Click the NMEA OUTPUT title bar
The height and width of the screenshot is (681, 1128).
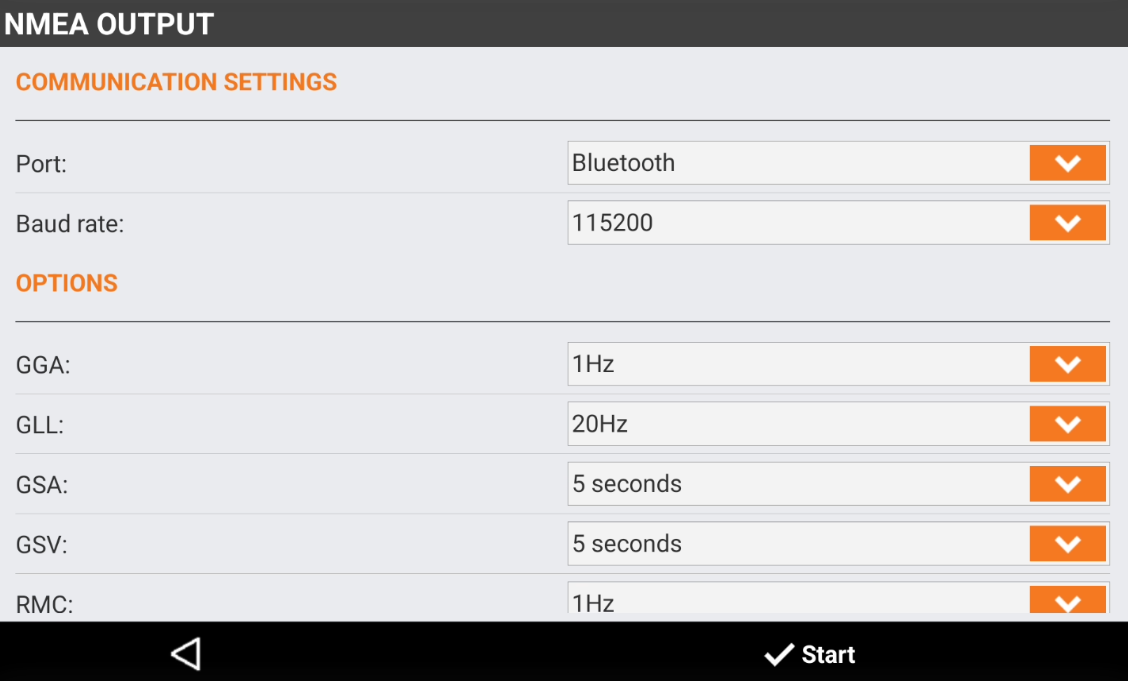click(109, 23)
